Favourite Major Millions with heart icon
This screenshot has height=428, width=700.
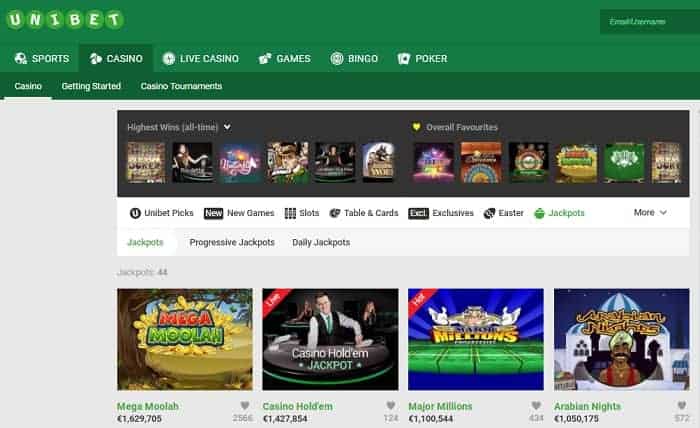(536, 405)
